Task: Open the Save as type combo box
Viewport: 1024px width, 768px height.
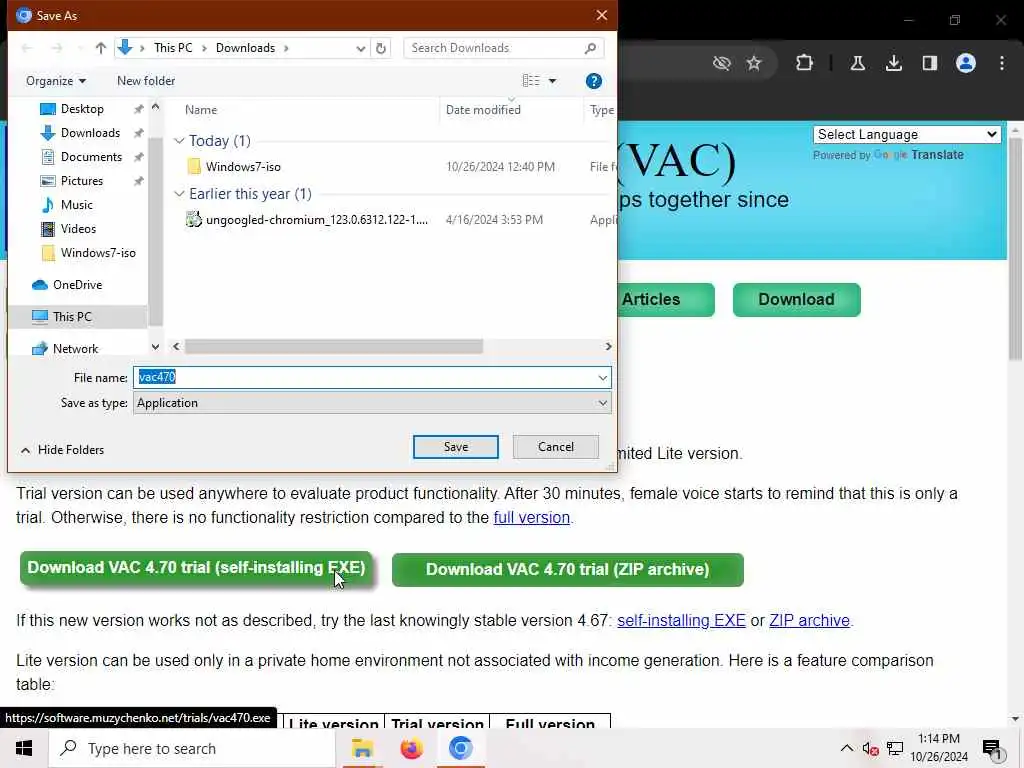Action: tap(372, 403)
